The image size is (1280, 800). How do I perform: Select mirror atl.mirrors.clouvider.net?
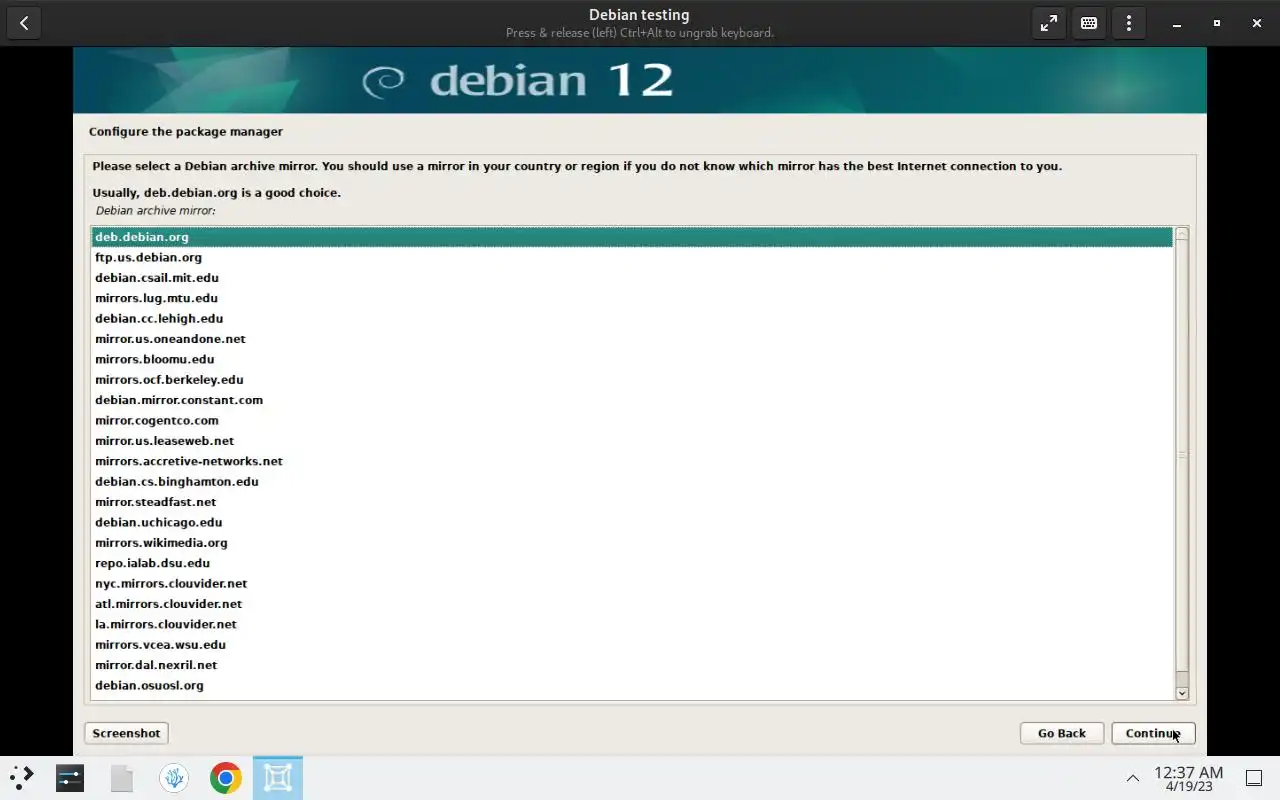(631, 604)
